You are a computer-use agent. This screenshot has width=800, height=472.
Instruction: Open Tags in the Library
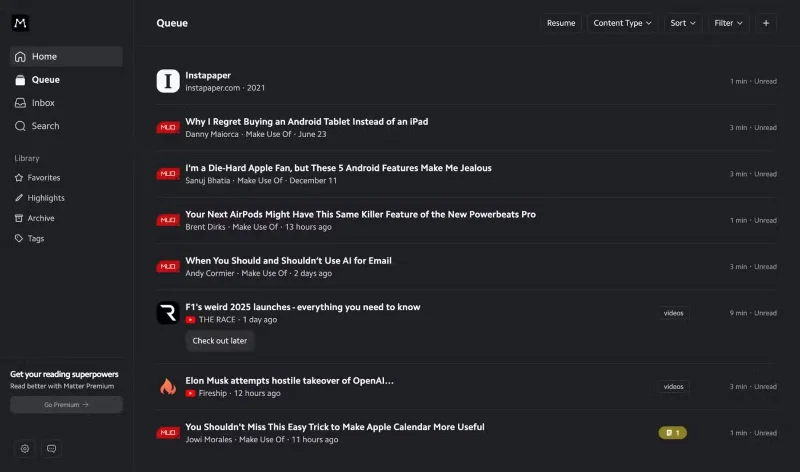36,238
